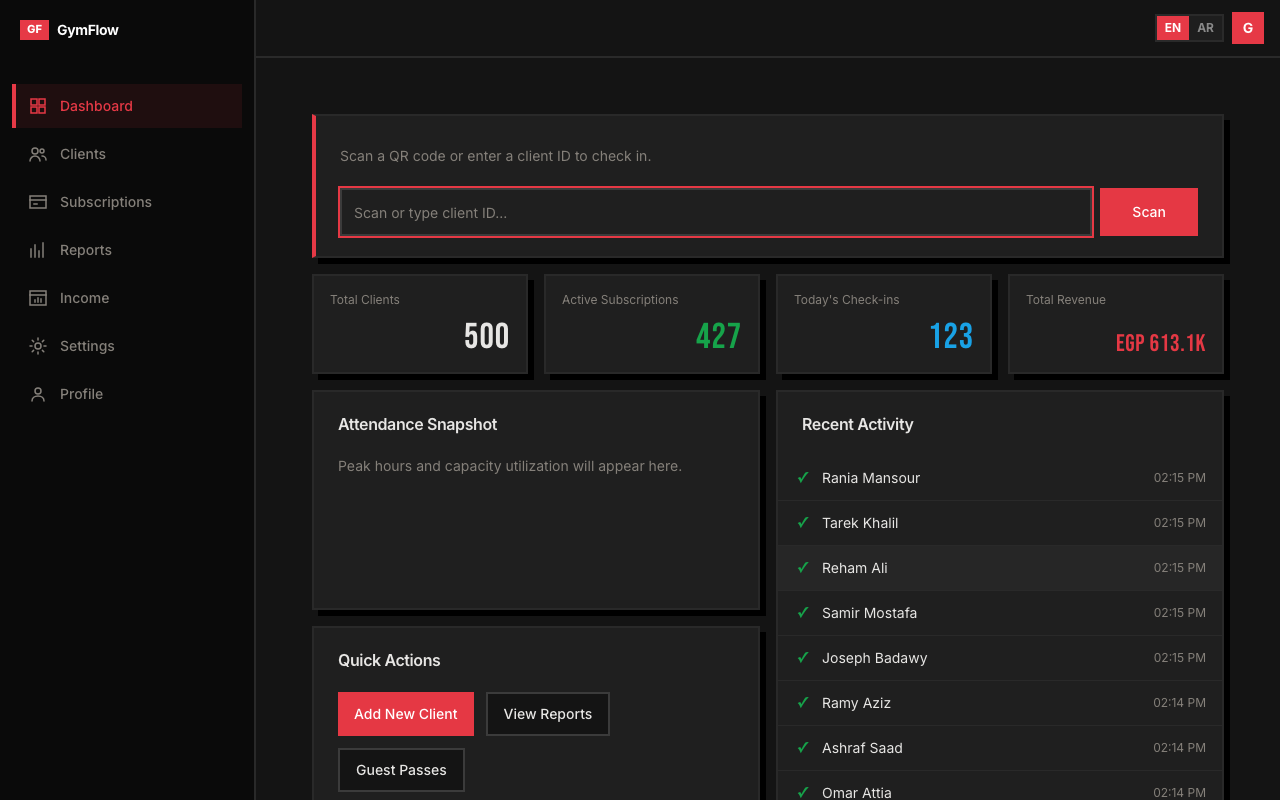Open the Subscriptions menu item
Viewport: 1280px width, 800px height.
coord(106,202)
